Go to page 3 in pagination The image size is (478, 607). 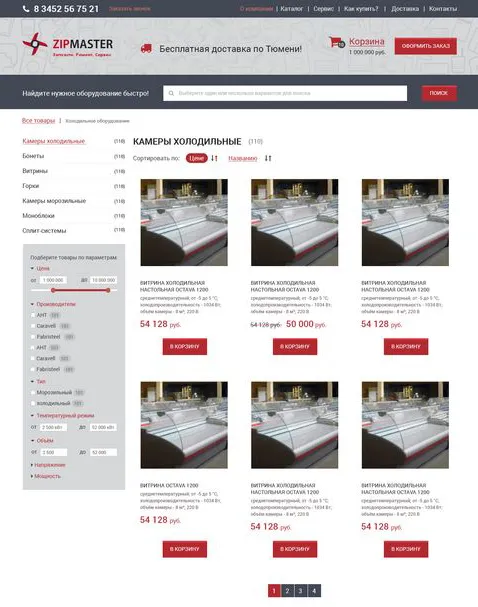pyautogui.click(x=301, y=590)
